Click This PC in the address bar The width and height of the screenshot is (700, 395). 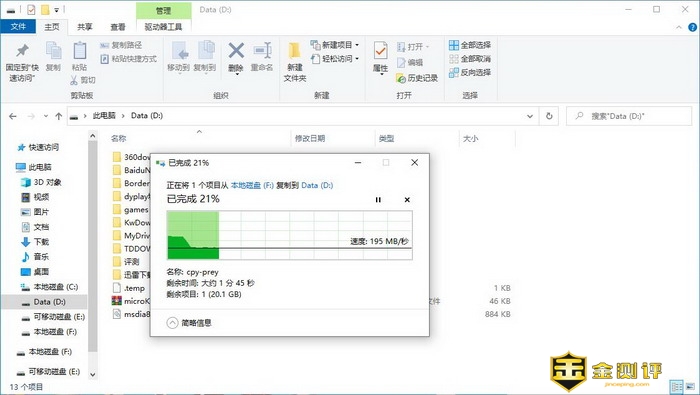(x=104, y=116)
